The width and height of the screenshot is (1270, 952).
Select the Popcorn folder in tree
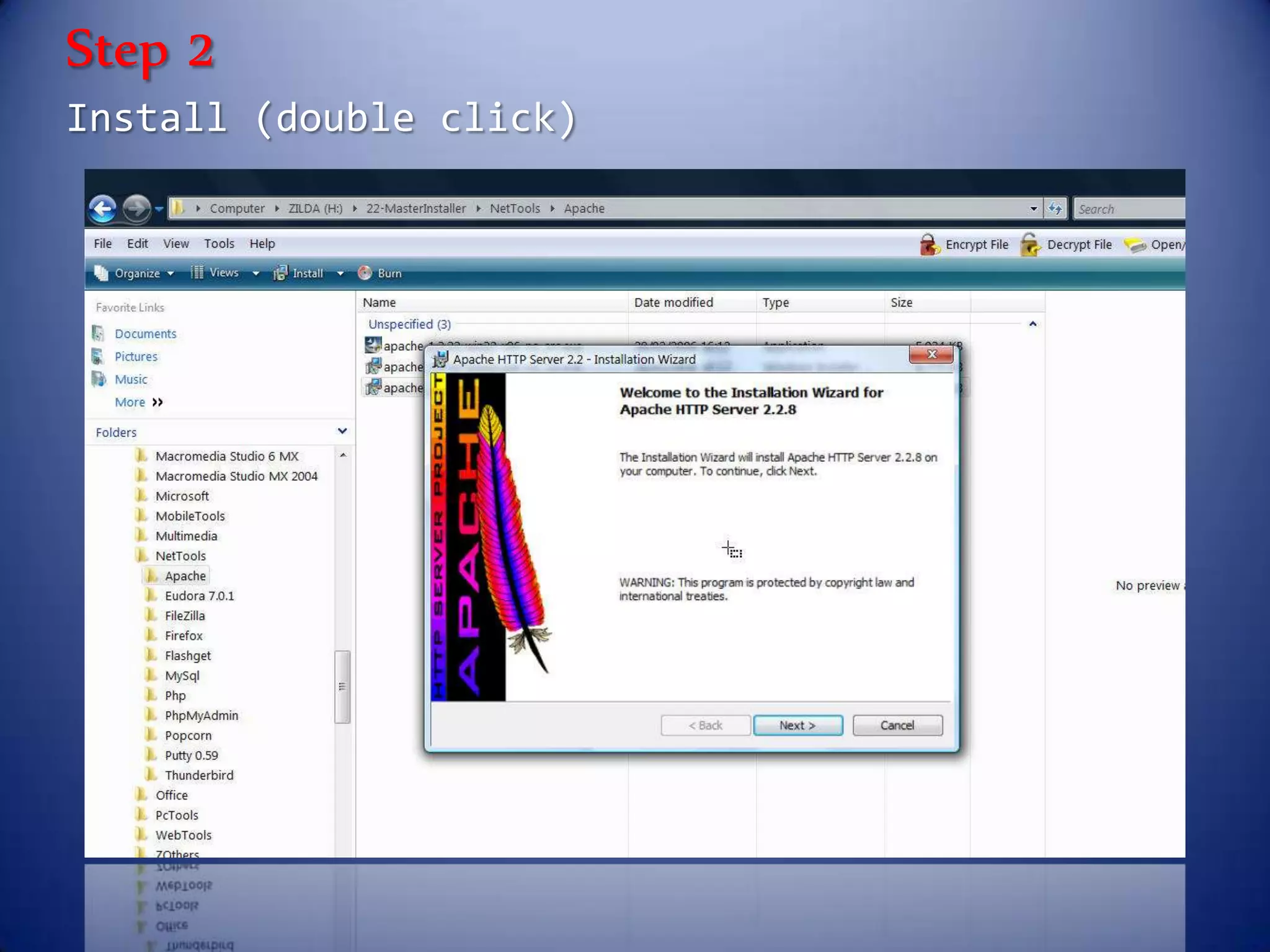pyautogui.click(x=188, y=735)
